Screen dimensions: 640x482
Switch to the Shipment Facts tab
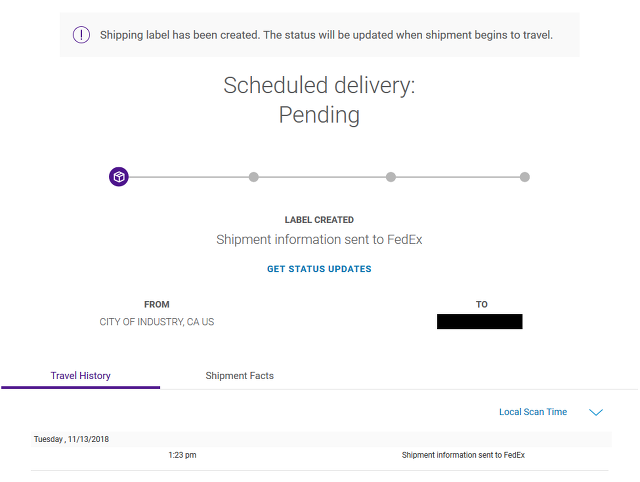[x=240, y=375]
